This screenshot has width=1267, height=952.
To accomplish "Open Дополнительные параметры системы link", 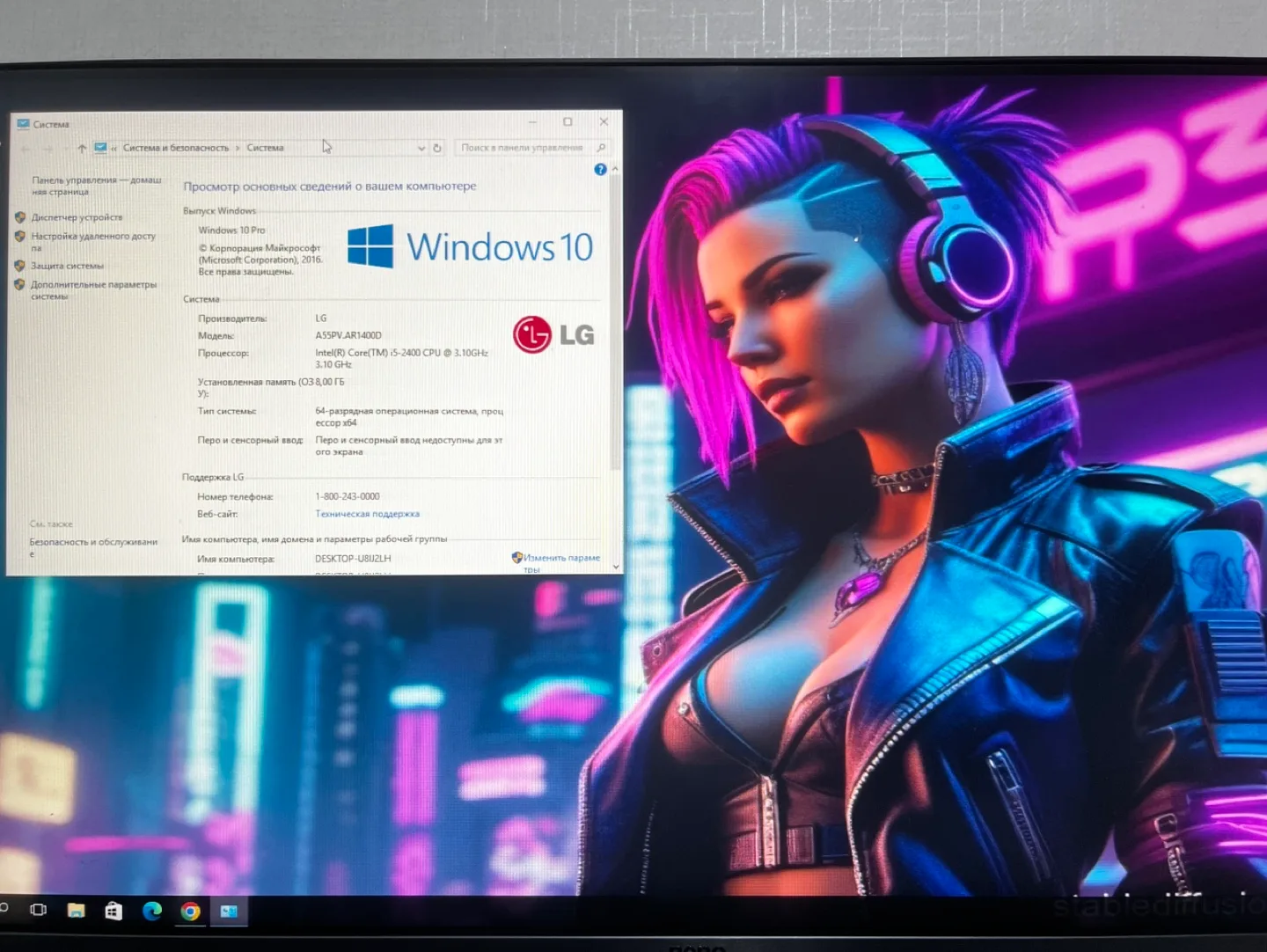I will (93, 290).
